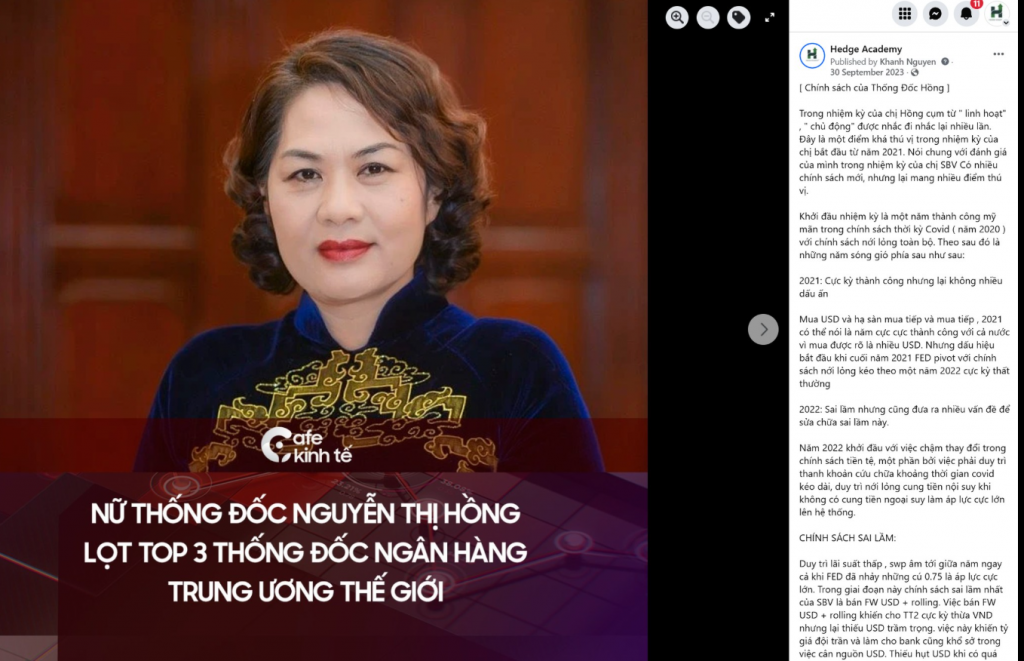The image size is (1024, 661).
Task: Open notifications bell with badge
Action: tap(966, 14)
